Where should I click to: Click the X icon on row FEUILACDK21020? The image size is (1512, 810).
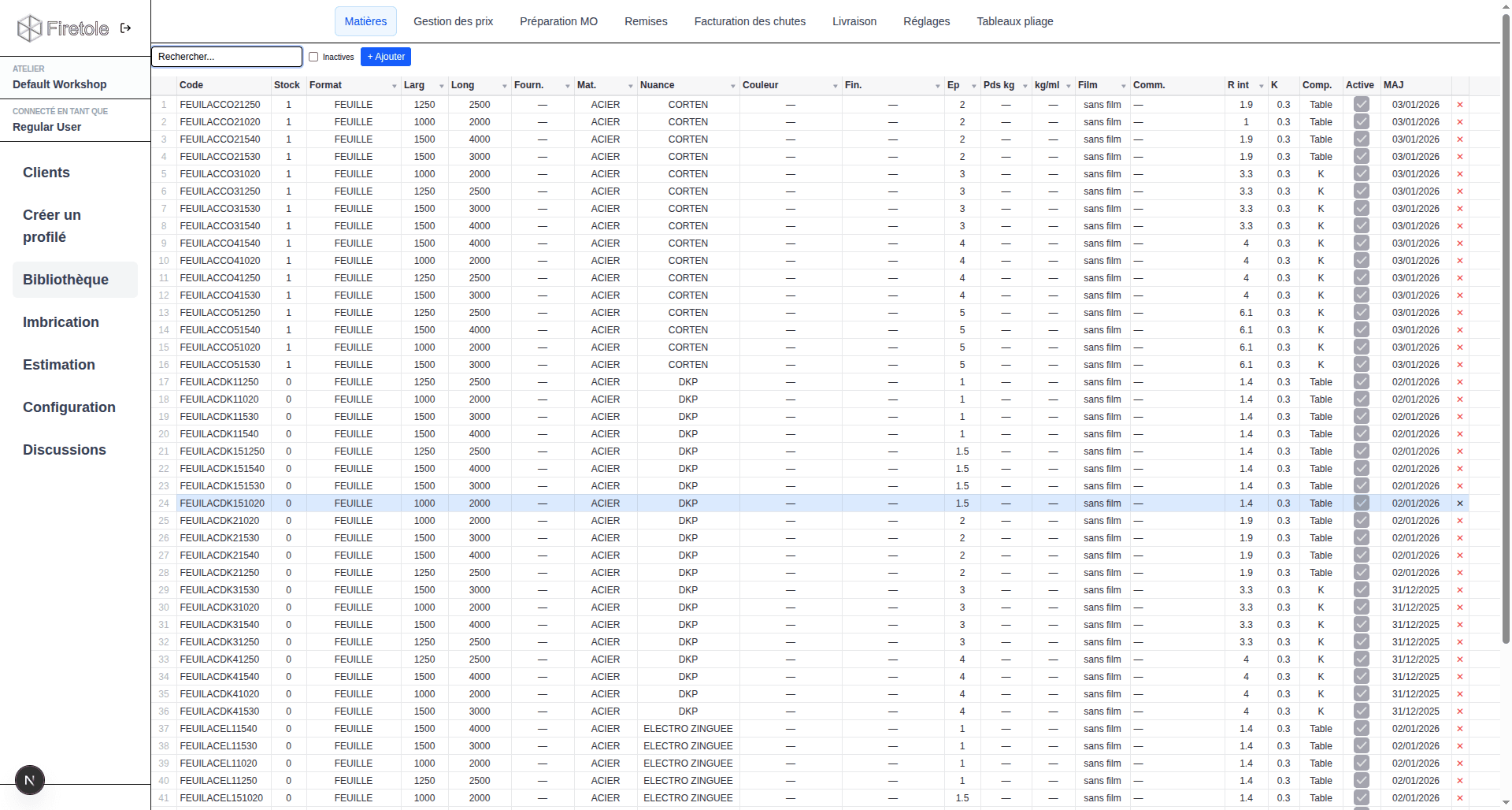pos(1460,521)
